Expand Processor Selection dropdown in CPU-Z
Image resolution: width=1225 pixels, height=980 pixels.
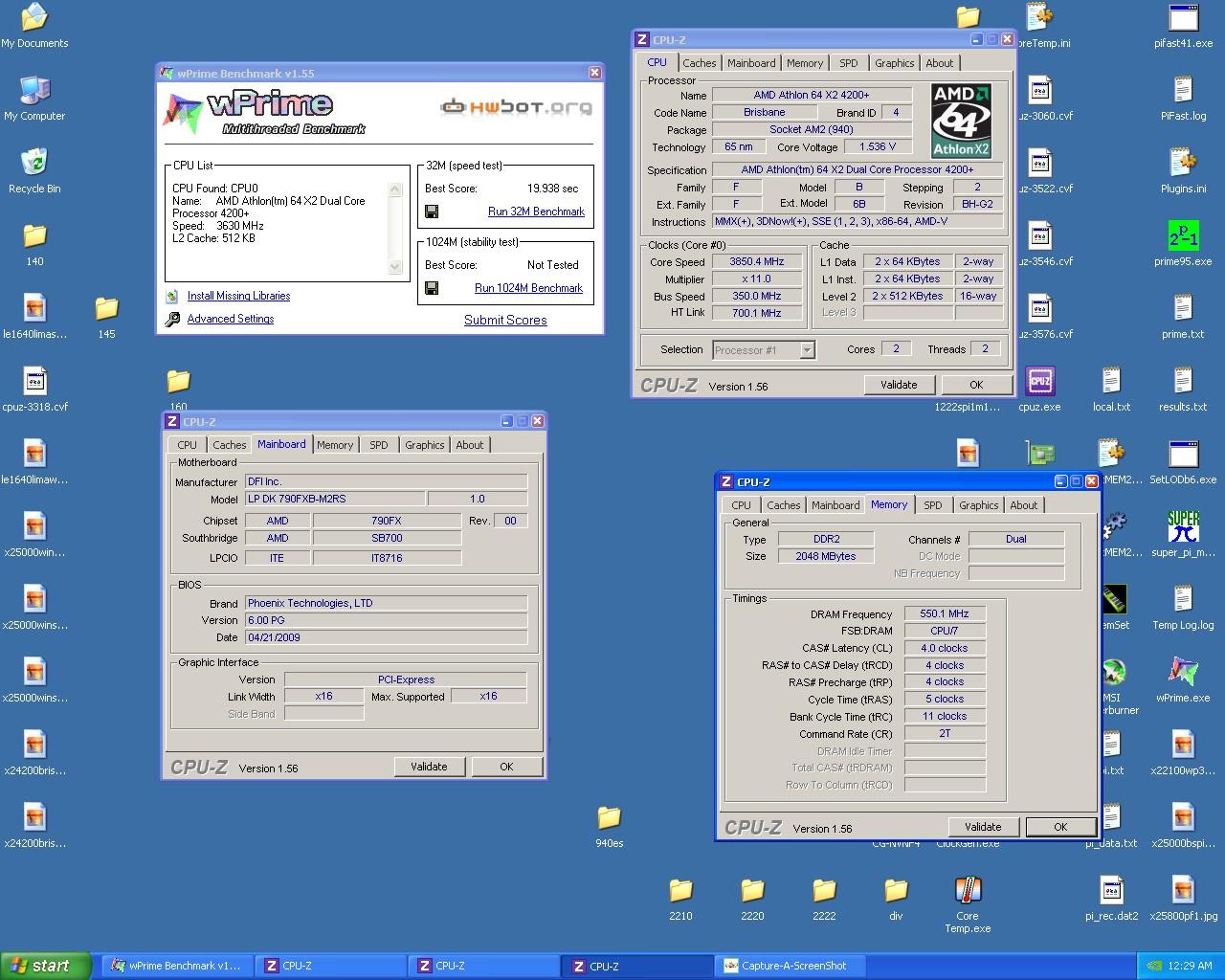point(807,350)
